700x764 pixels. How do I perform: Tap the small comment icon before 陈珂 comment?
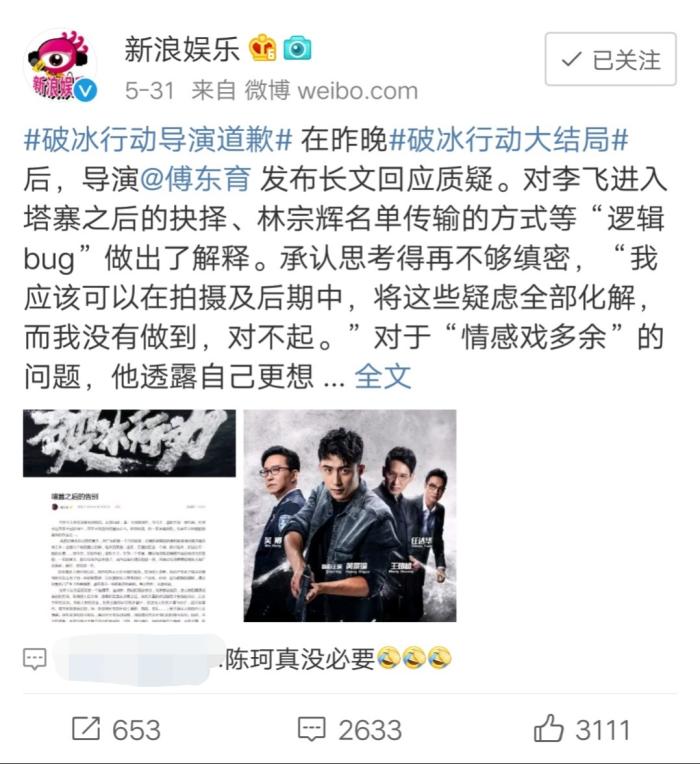click(x=35, y=659)
